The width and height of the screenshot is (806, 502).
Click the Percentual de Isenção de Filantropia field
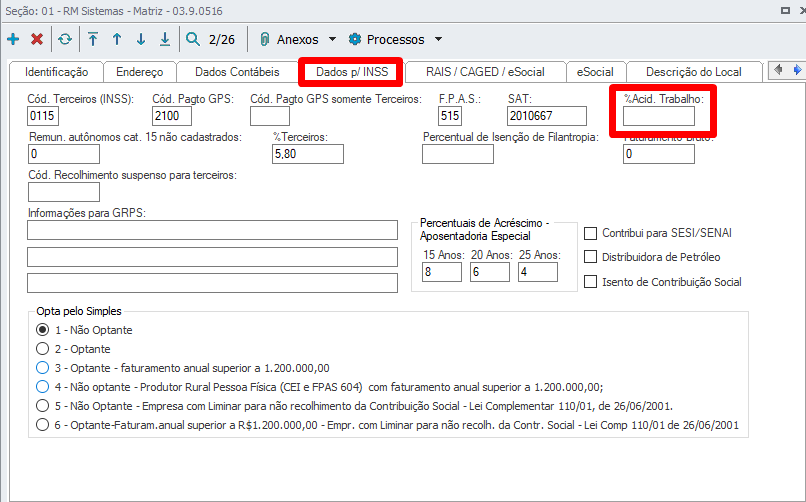[x=458, y=154]
